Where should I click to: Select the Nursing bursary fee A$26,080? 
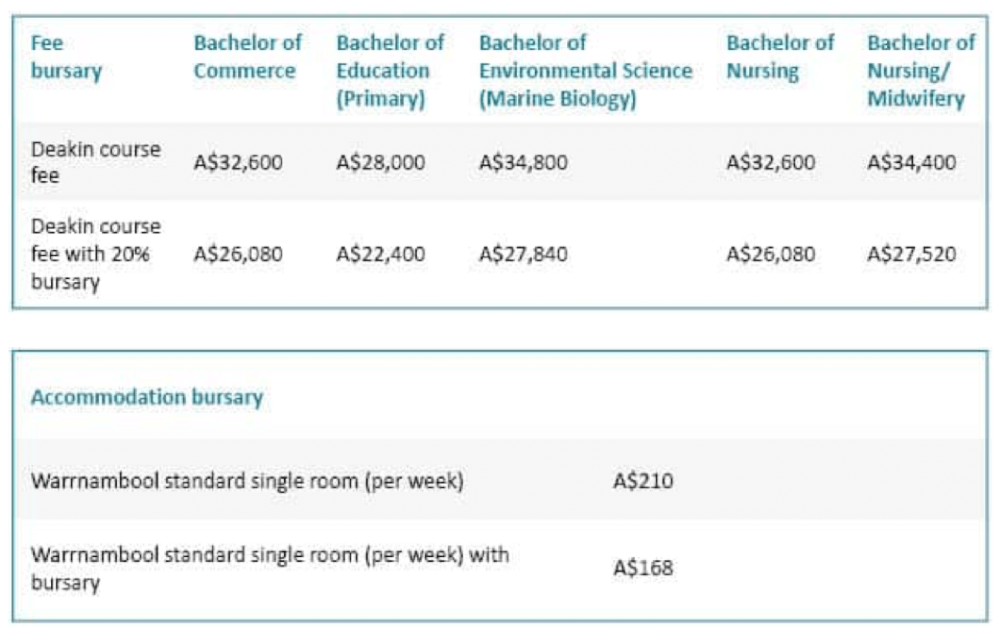770,254
